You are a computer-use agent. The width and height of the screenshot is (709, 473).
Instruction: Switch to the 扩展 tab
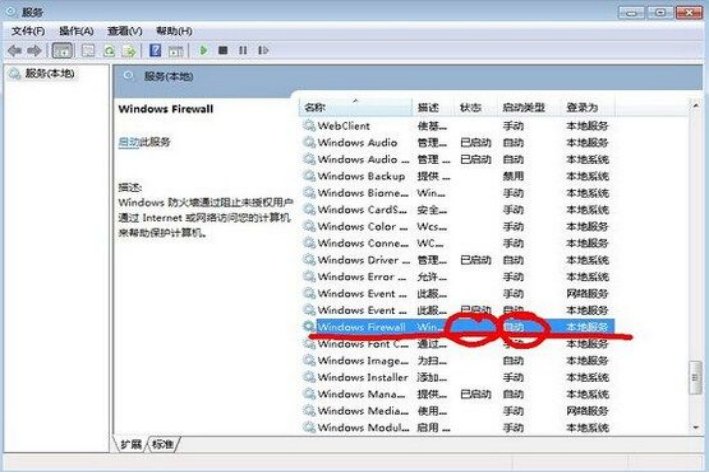point(131,444)
